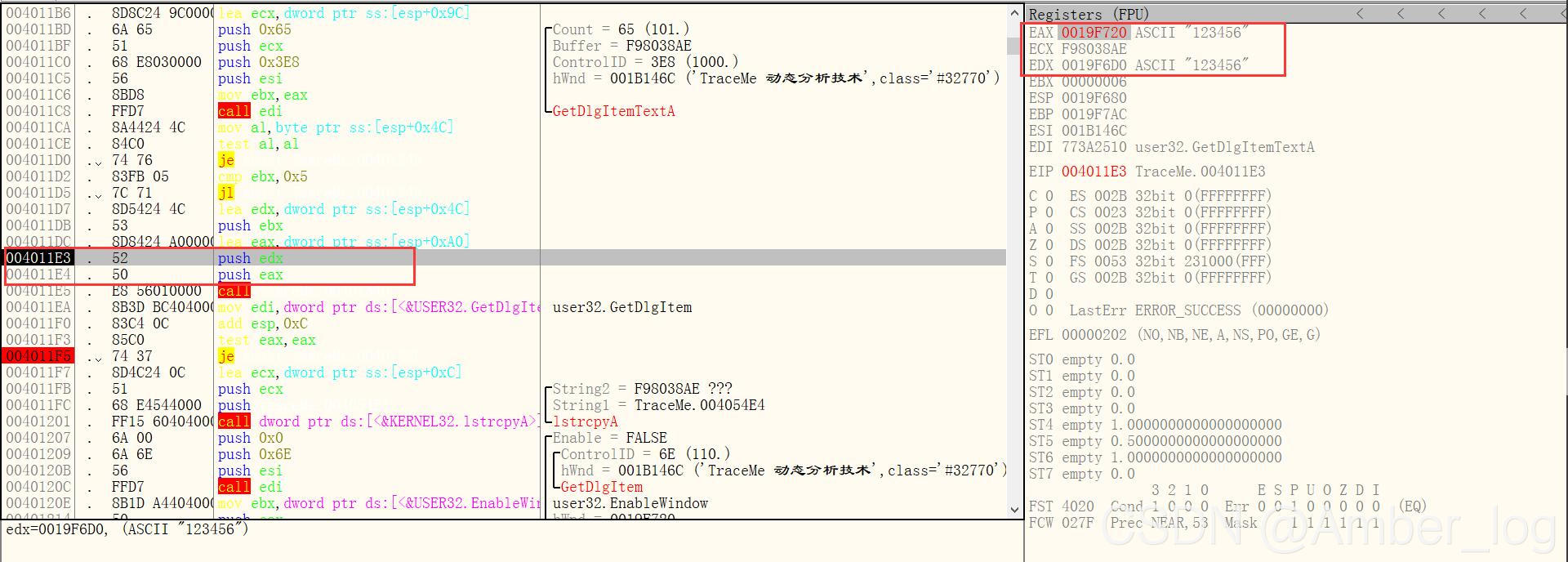Select the hex bytes 6A 65
Viewport: 1568px width, 562px height.
131,29
